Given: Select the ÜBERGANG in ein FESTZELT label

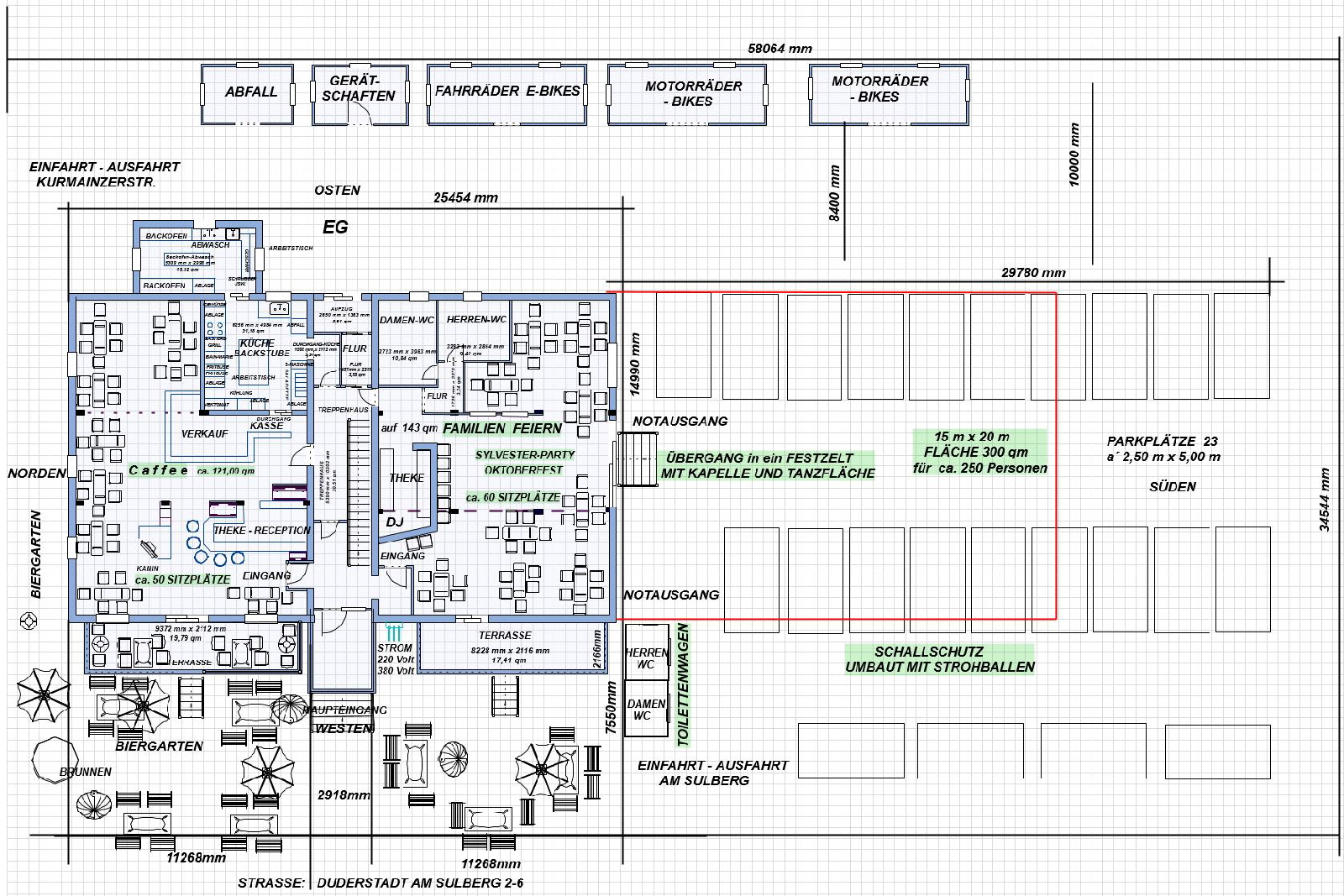Looking at the screenshot, I should click(759, 458).
